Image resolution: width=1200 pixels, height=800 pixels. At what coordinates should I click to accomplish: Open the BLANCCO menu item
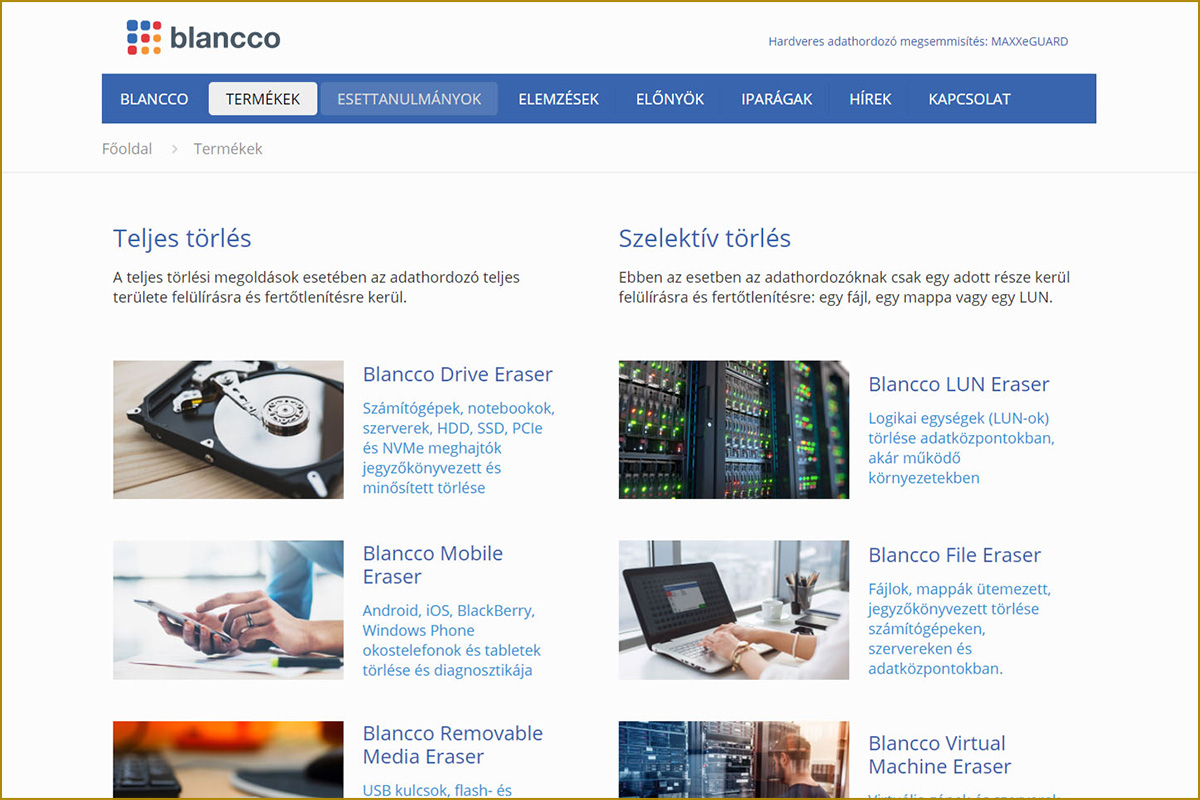(154, 99)
